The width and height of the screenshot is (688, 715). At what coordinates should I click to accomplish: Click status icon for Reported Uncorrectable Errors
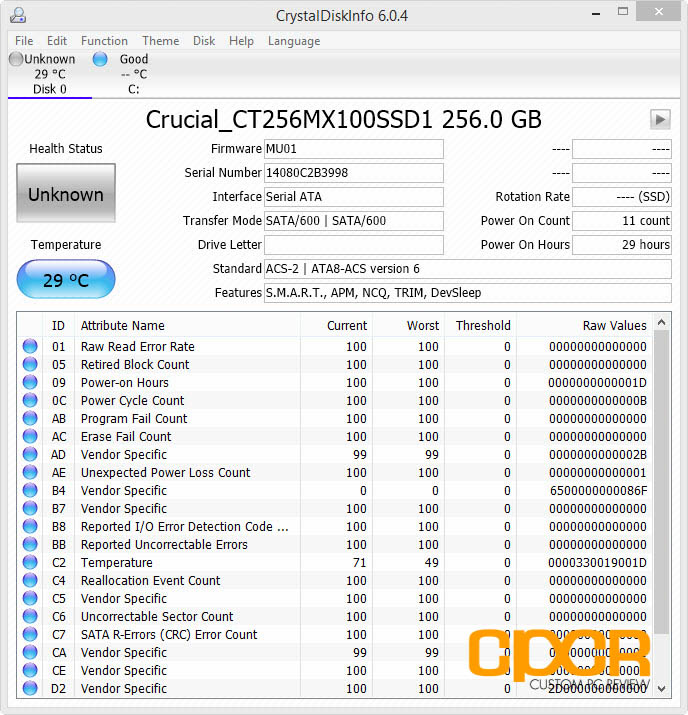(x=30, y=544)
